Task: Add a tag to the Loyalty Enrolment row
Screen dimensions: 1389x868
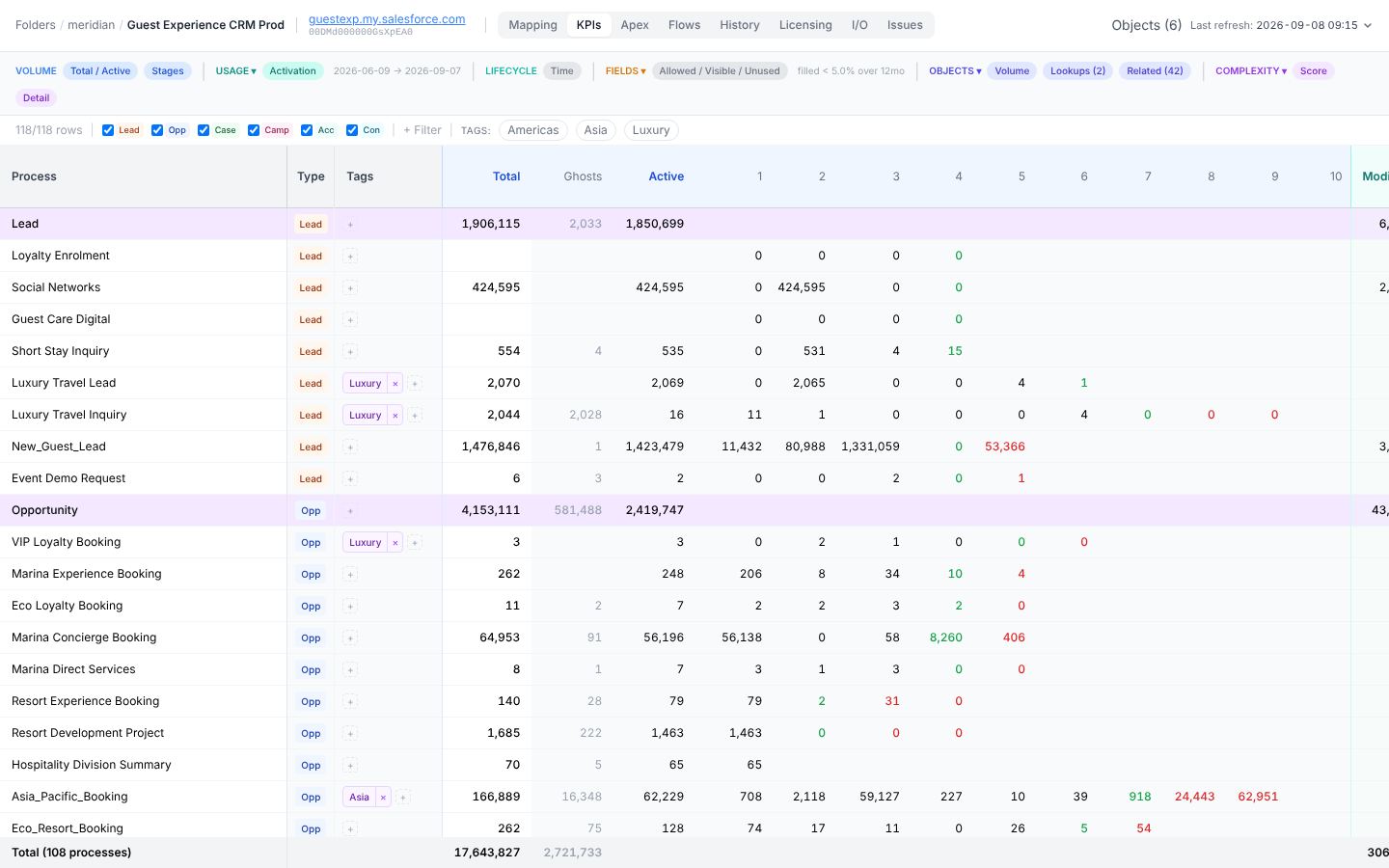Action: click(350, 256)
